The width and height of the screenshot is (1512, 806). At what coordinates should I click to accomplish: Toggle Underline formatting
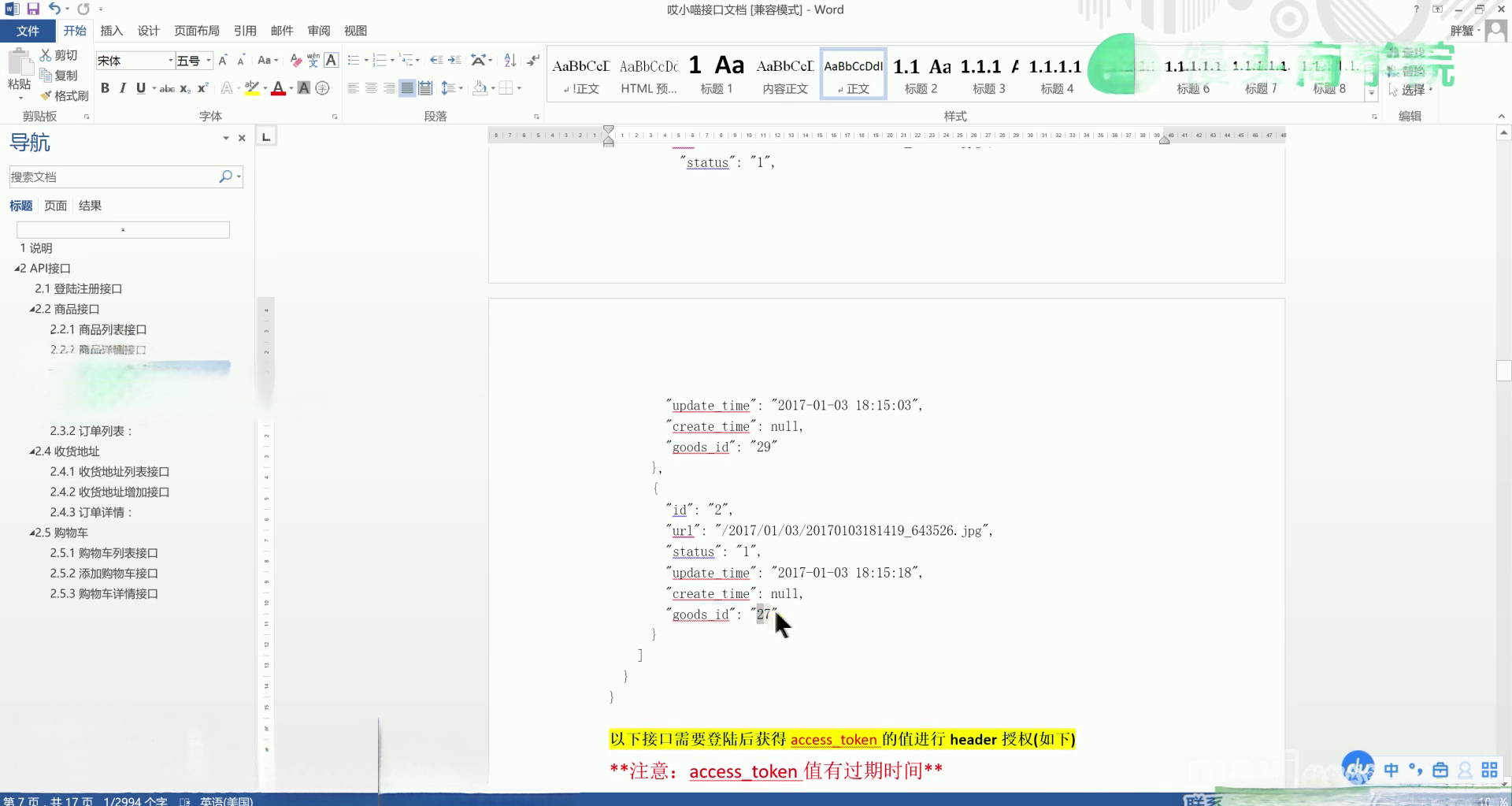coord(141,88)
